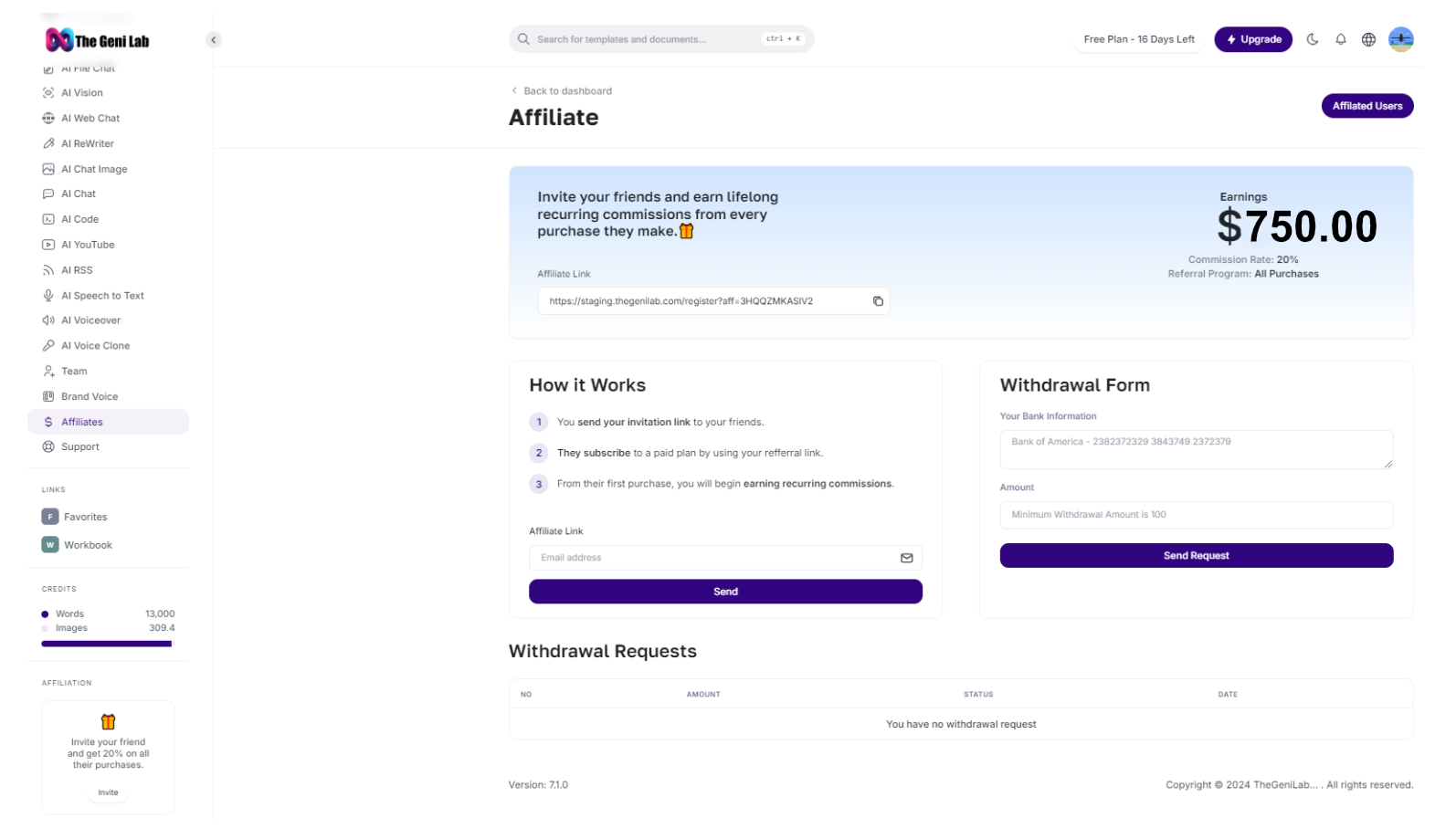The image size is (1456, 839).
Task: Open the Workbook link icon
Action: click(50, 545)
